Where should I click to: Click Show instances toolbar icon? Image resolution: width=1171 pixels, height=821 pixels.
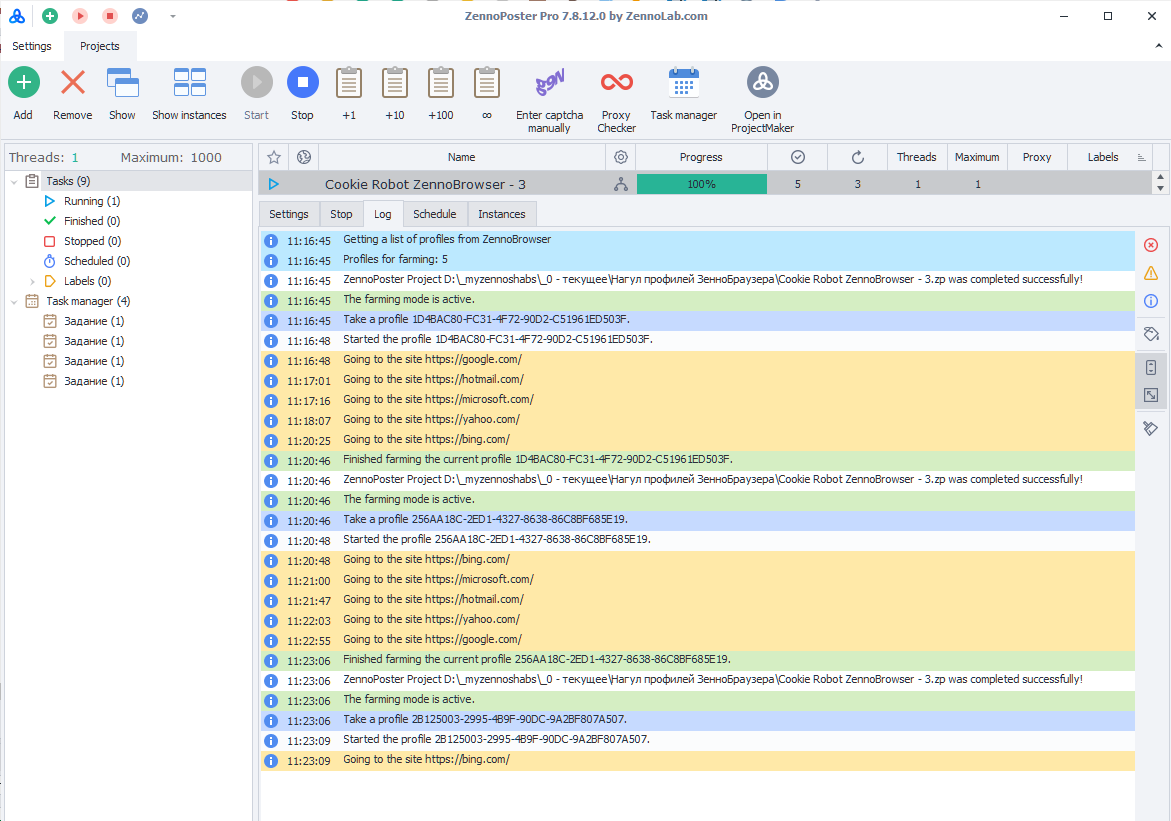pyautogui.click(x=189, y=82)
